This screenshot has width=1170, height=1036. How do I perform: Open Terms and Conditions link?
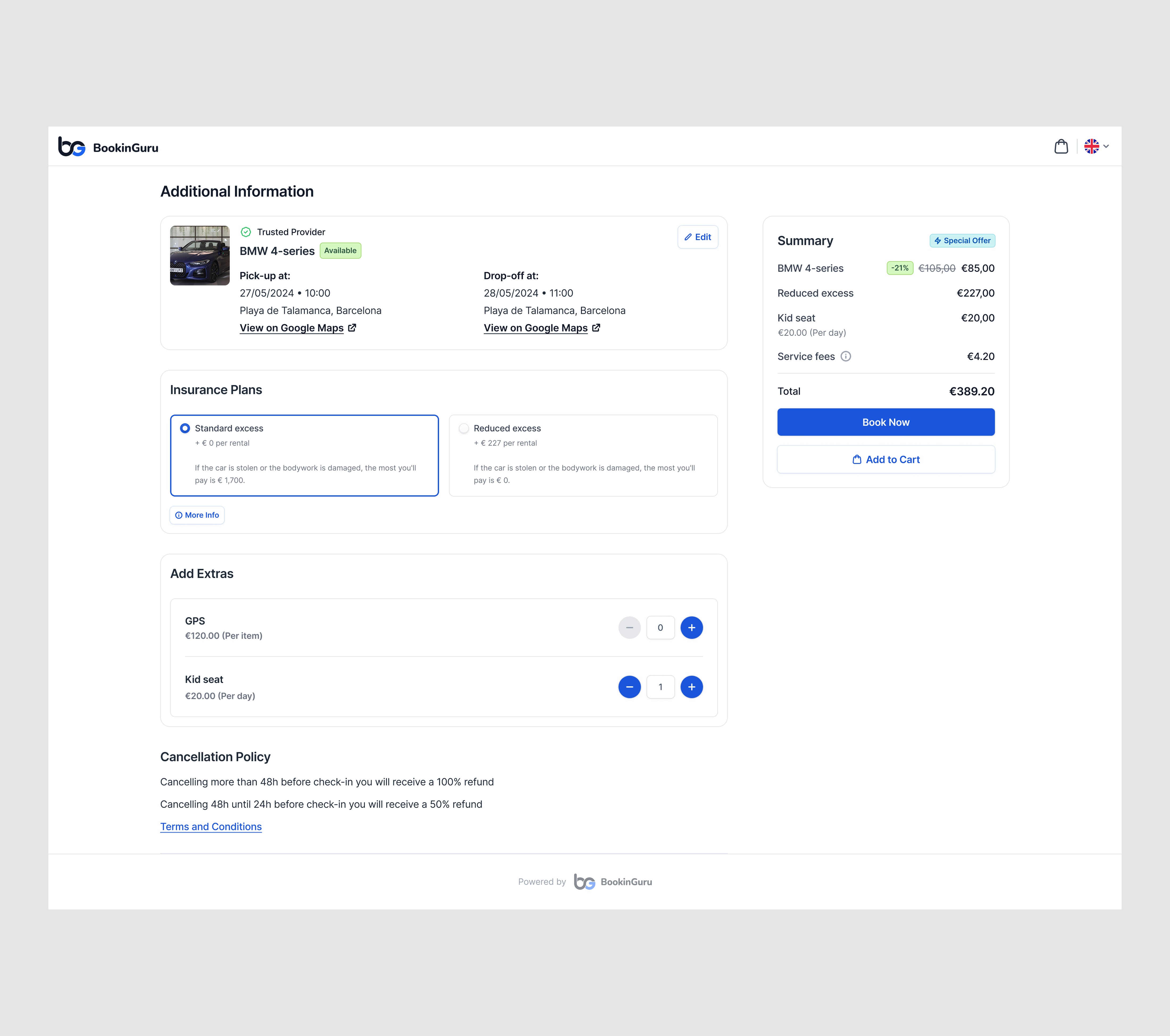click(211, 826)
